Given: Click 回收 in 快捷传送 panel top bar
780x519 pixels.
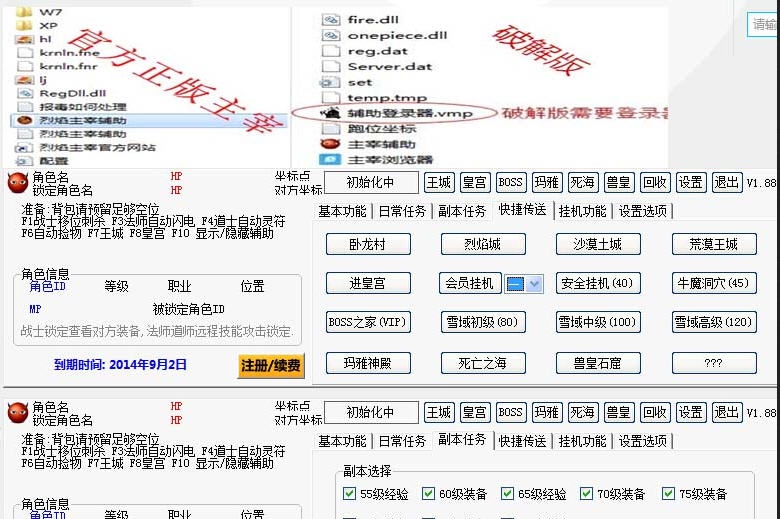Looking at the screenshot, I should [x=655, y=183].
